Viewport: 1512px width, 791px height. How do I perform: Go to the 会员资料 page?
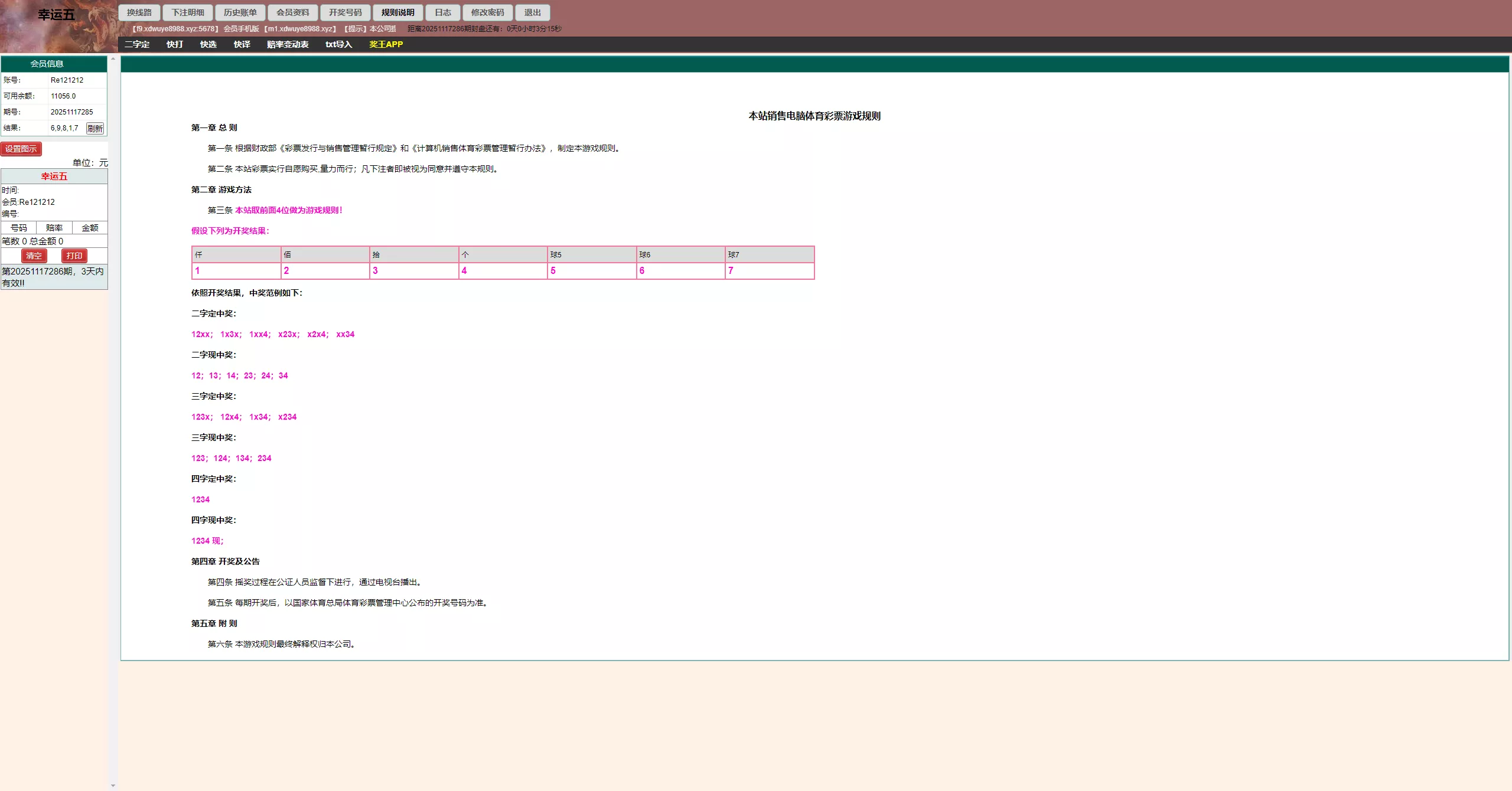292,12
